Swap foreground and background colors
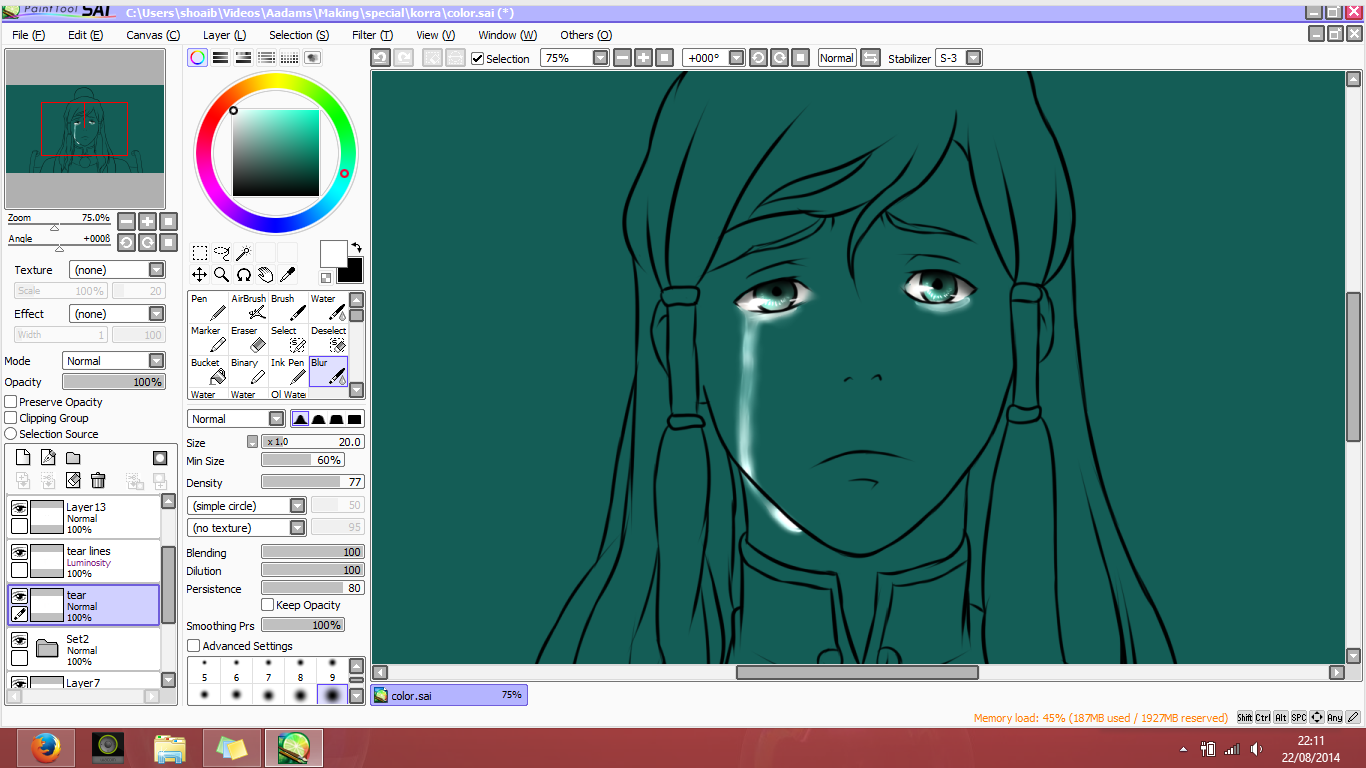Screen dimensions: 1366x768 356,247
